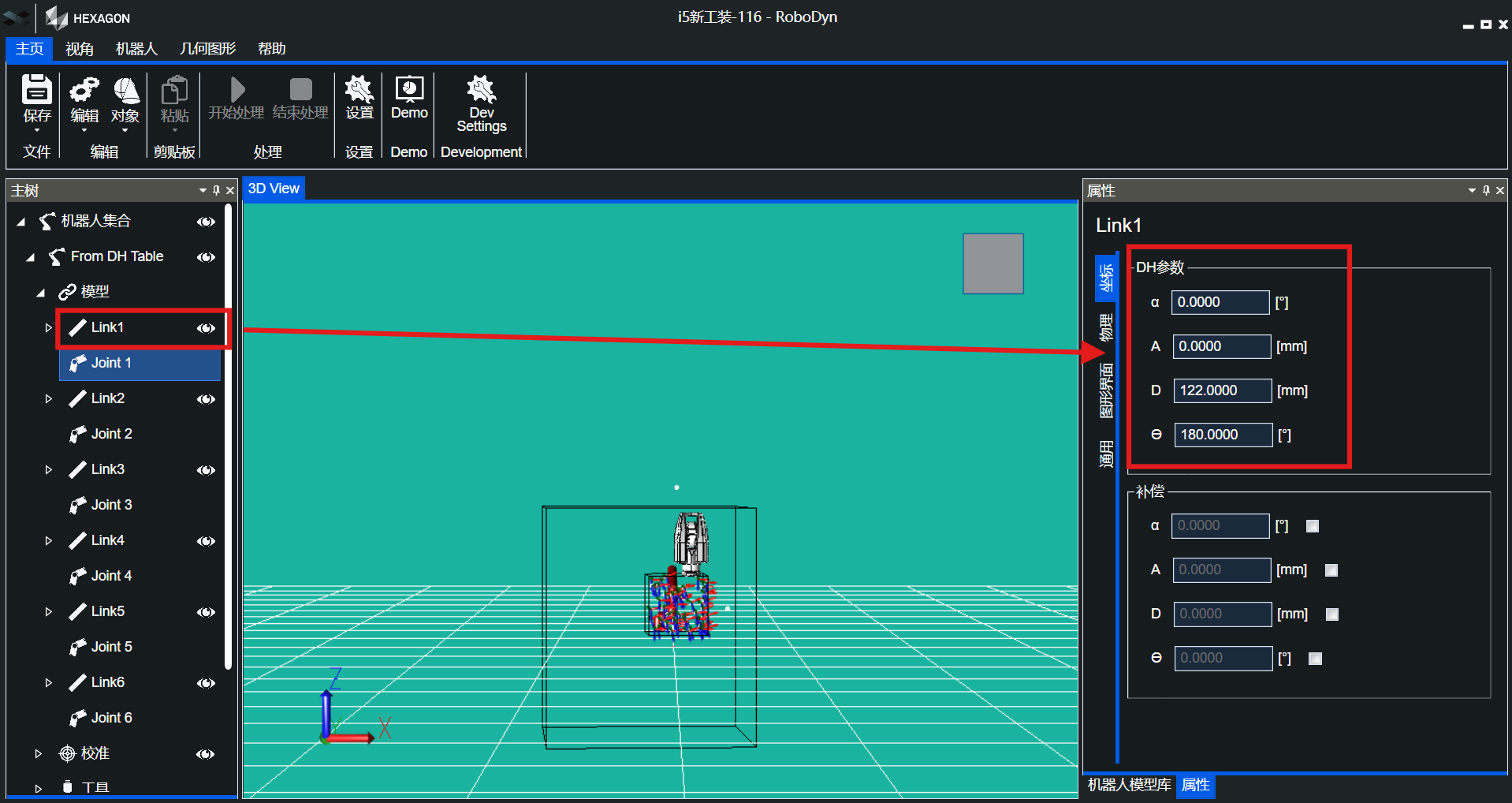Launch the Demo icon in ribbon
The width and height of the screenshot is (1512, 803).
tap(409, 96)
